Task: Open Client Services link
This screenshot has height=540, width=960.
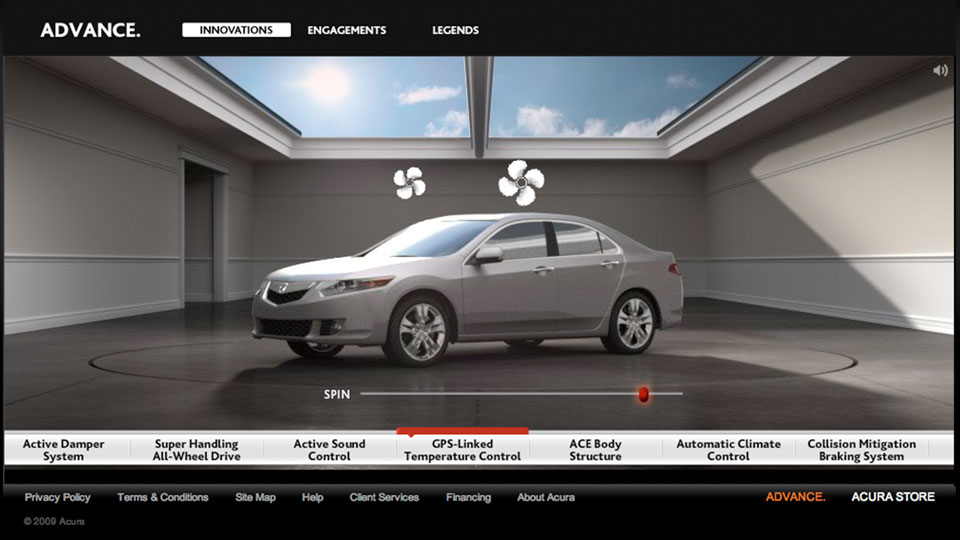Action: [384, 497]
